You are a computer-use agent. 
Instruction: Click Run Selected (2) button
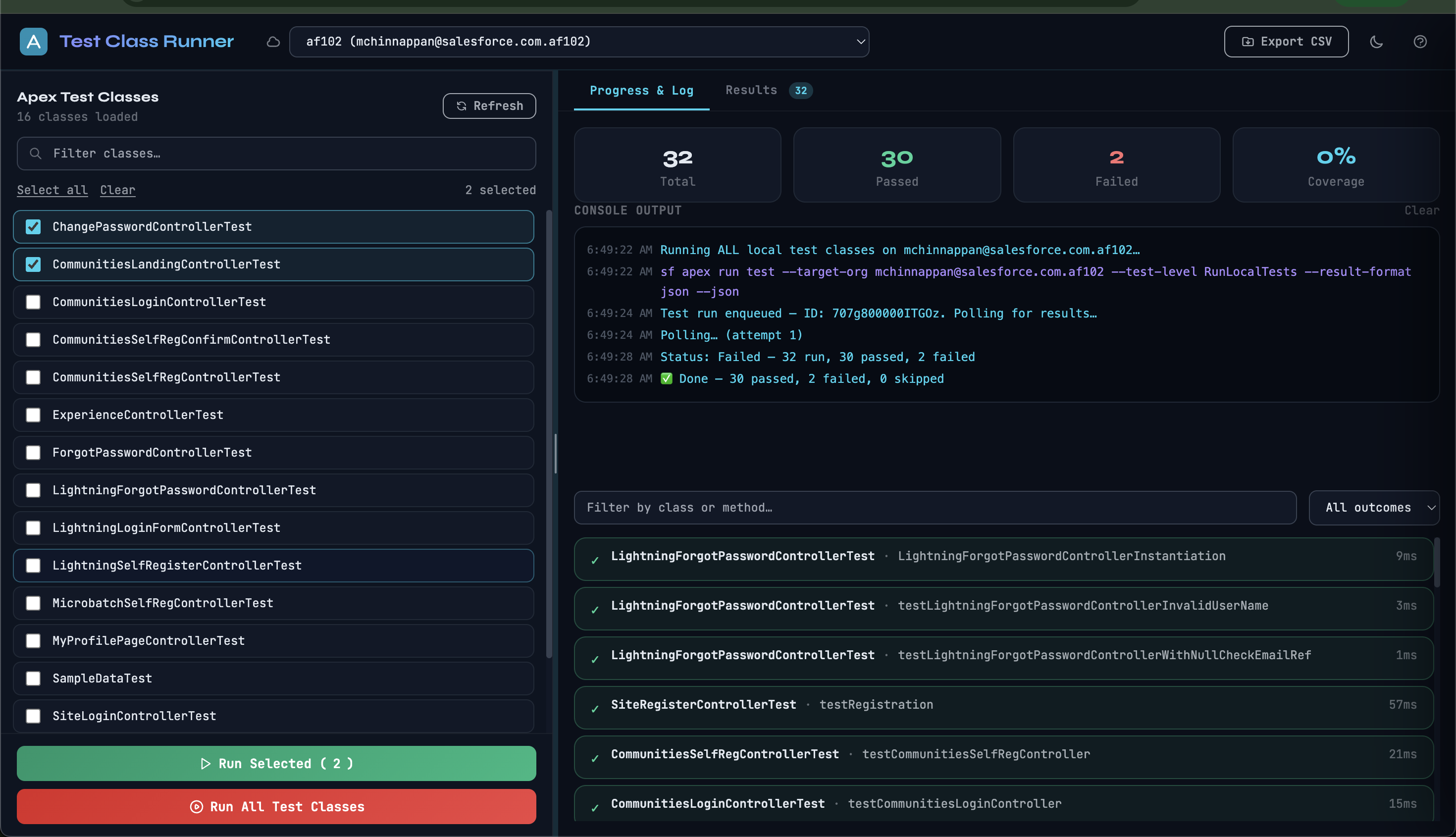[x=276, y=763]
